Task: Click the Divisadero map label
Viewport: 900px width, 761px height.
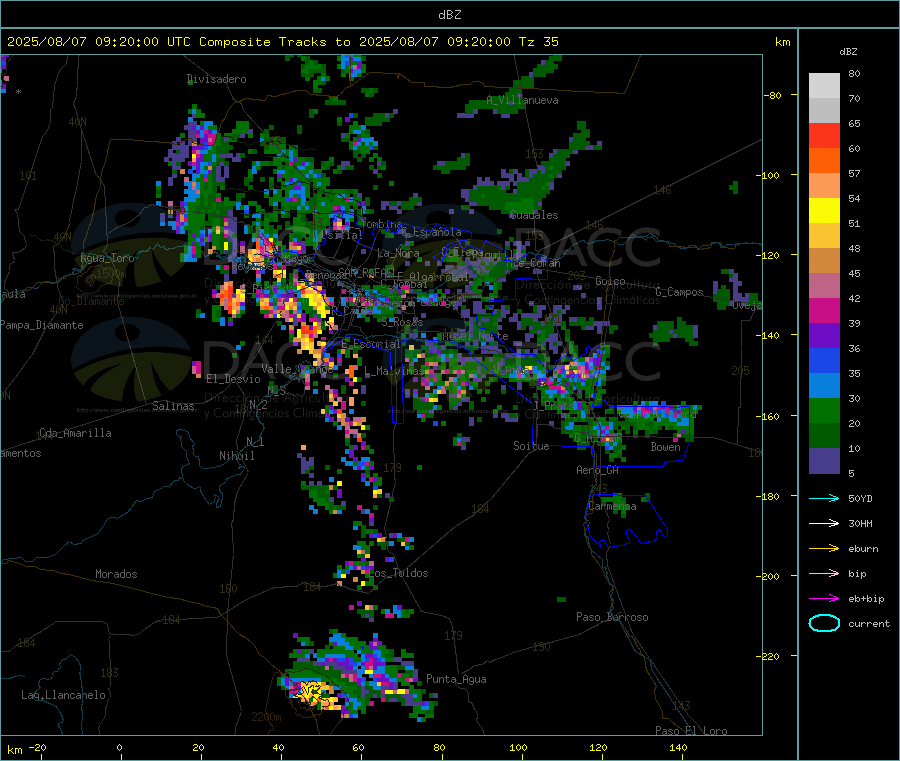Action: click(x=216, y=79)
